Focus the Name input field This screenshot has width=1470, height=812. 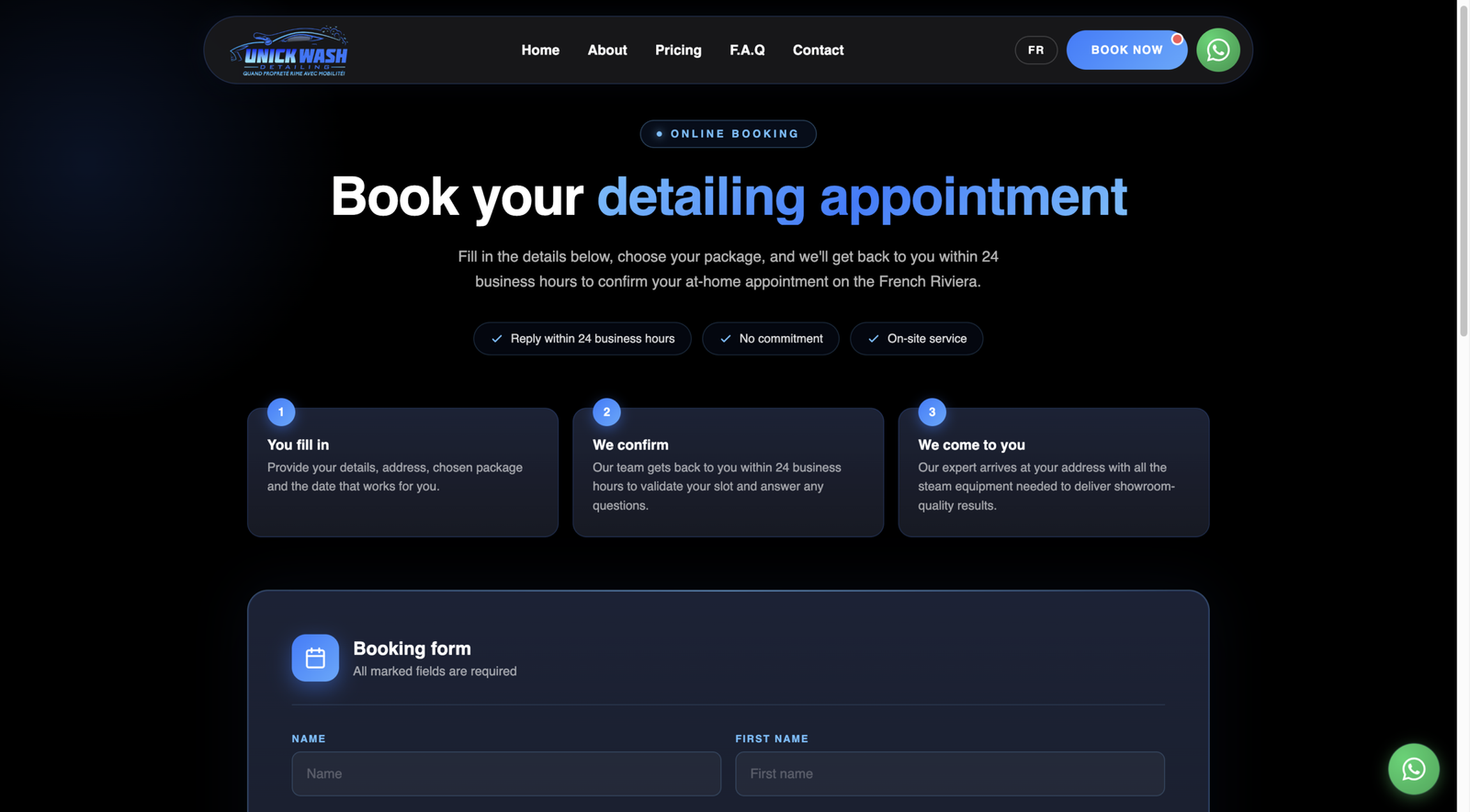[x=506, y=773]
